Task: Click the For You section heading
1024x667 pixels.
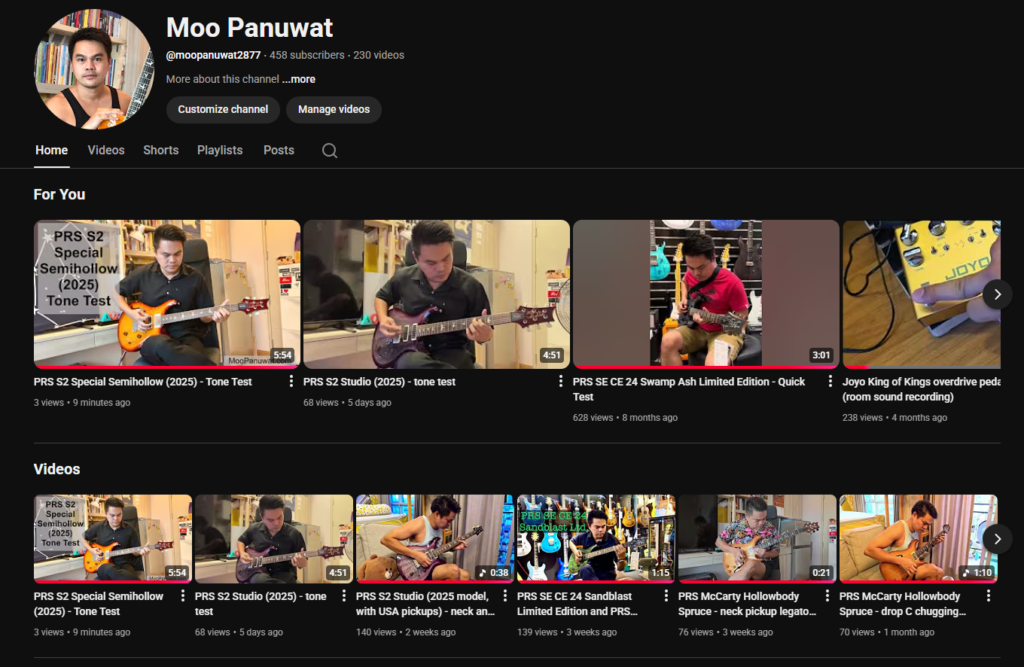Action: [59, 195]
